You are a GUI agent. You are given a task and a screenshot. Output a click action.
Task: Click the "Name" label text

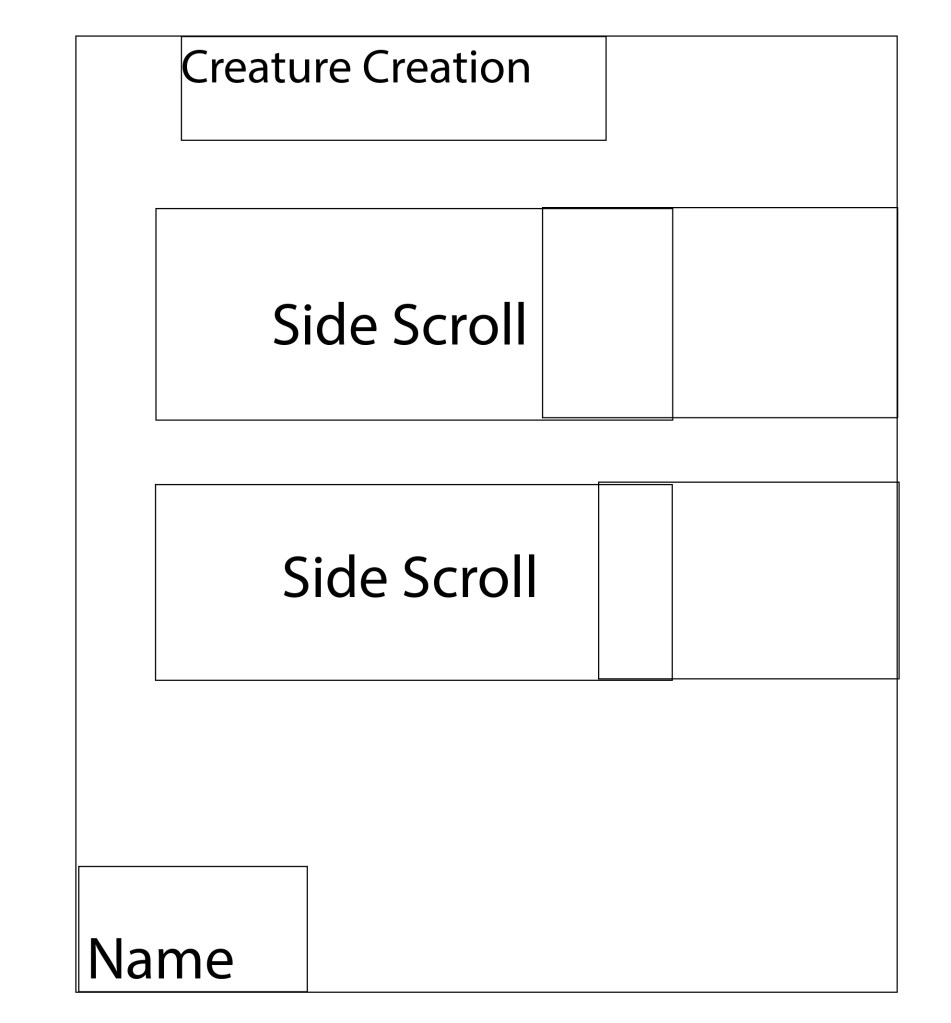[x=160, y=959]
